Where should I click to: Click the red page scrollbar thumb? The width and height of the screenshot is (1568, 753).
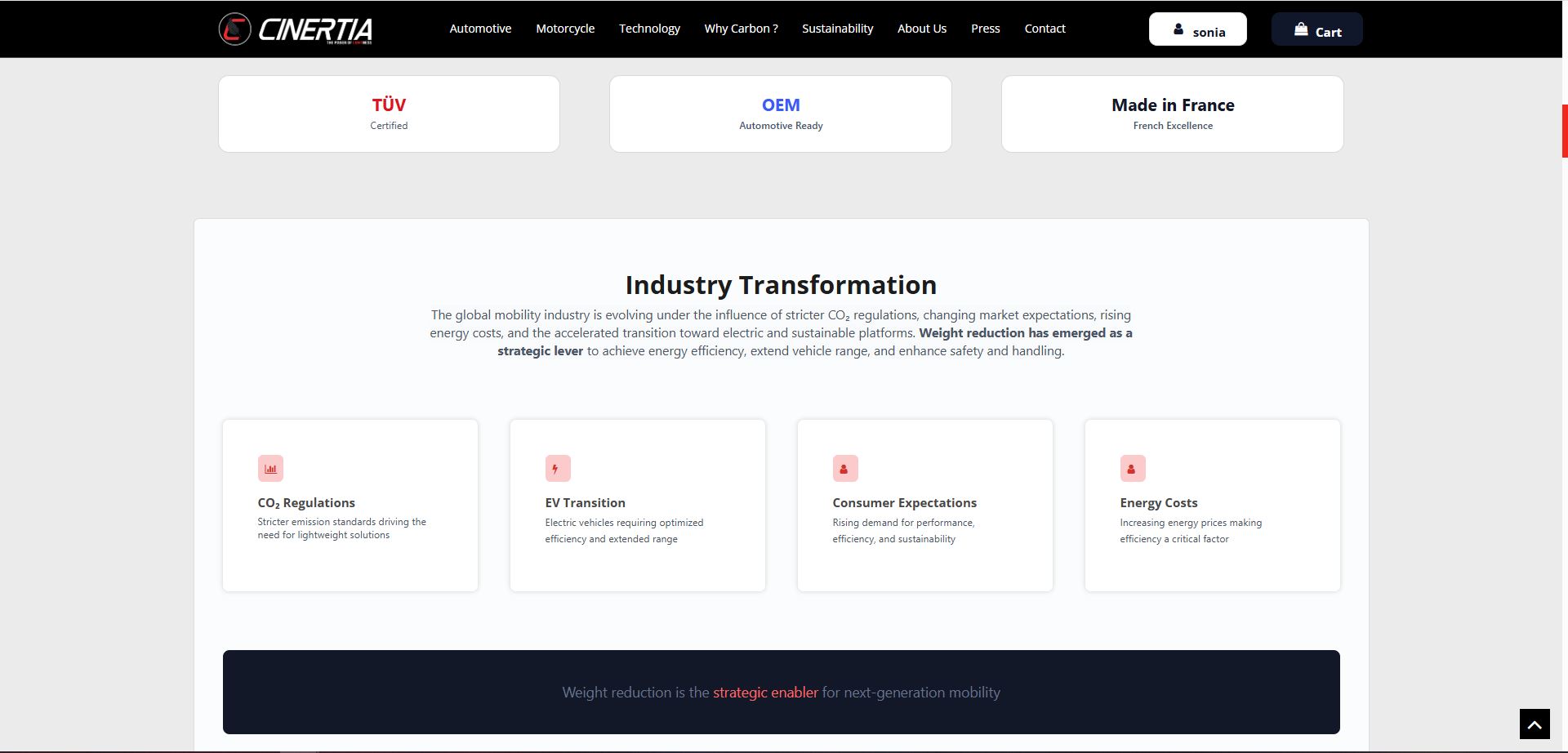[x=1564, y=131]
